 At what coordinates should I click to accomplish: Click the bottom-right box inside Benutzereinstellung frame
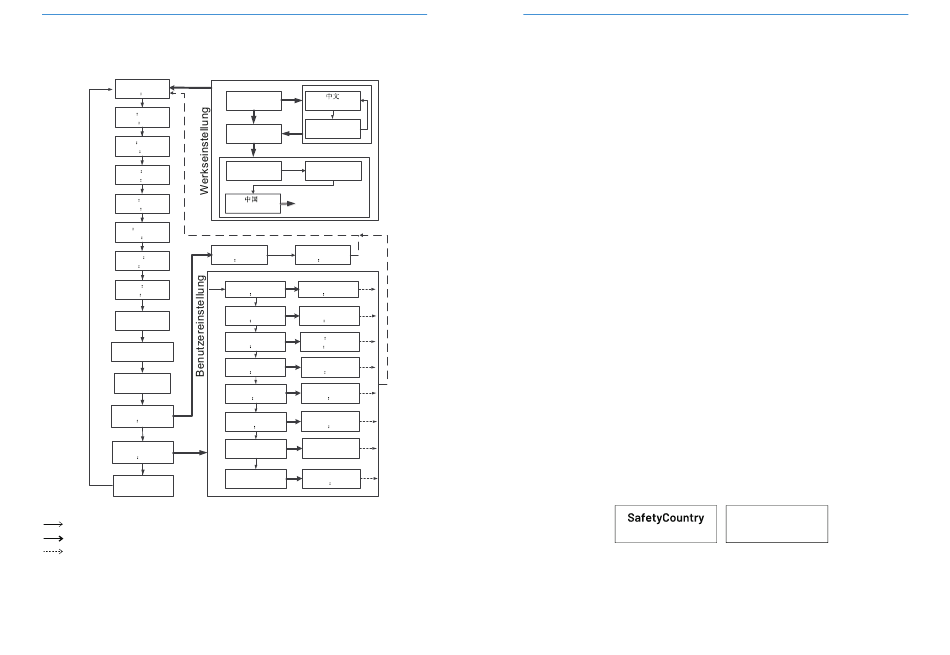tap(329, 479)
